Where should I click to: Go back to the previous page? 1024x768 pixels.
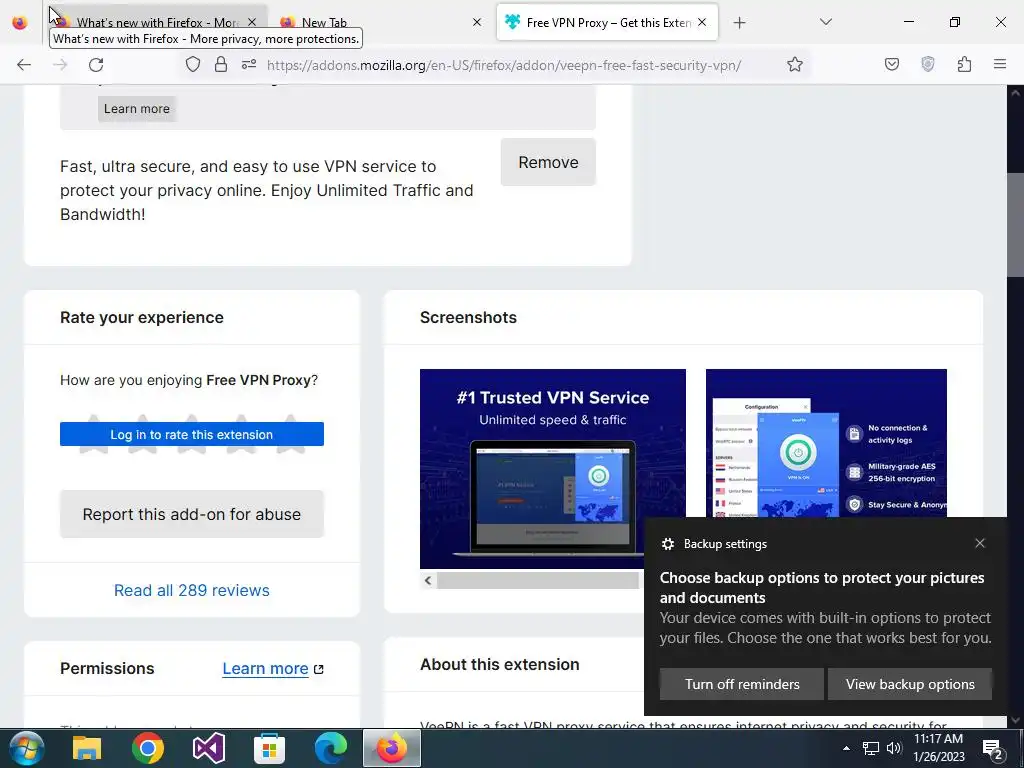(24, 65)
